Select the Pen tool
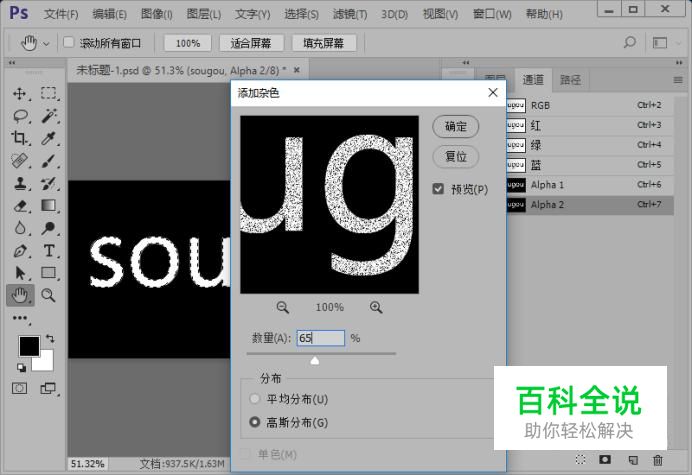This screenshot has height=475, width=692. click(19, 251)
